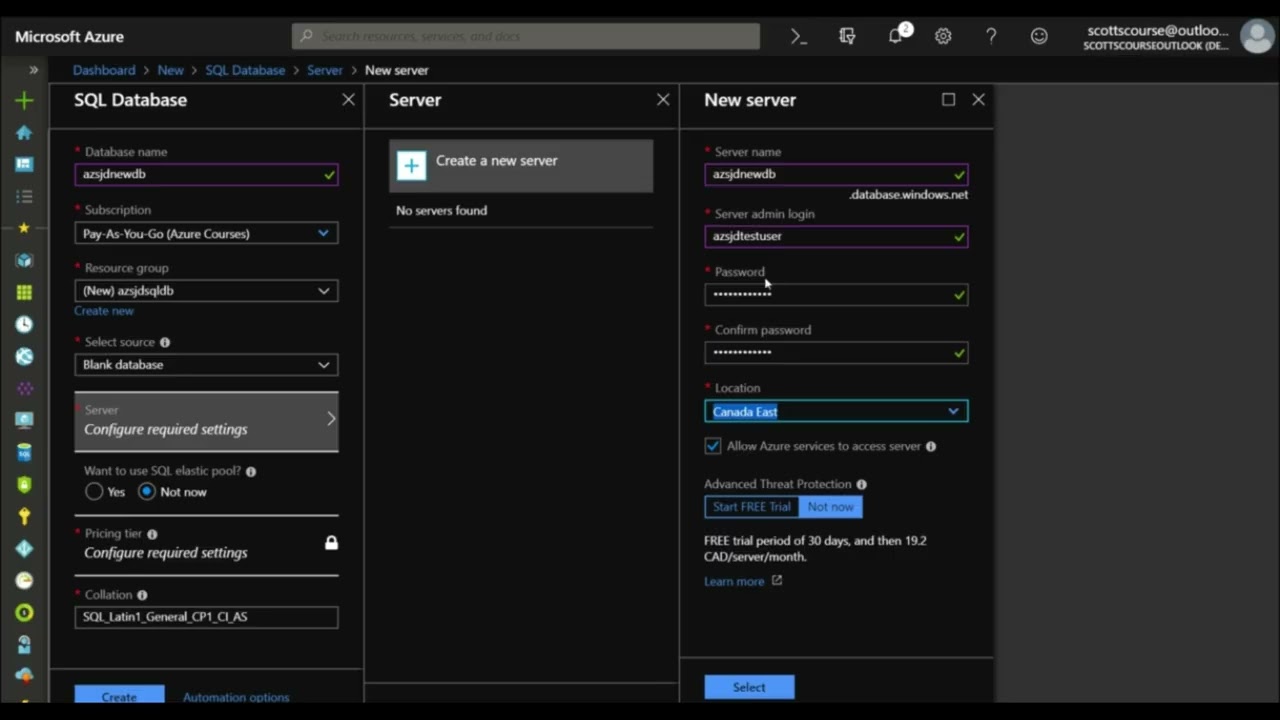Image resolution: width=1280 pixels, height=720 pixels.
Task: Choose Not now for Advanced Threat Protection
Action: [x=831, y=507]
